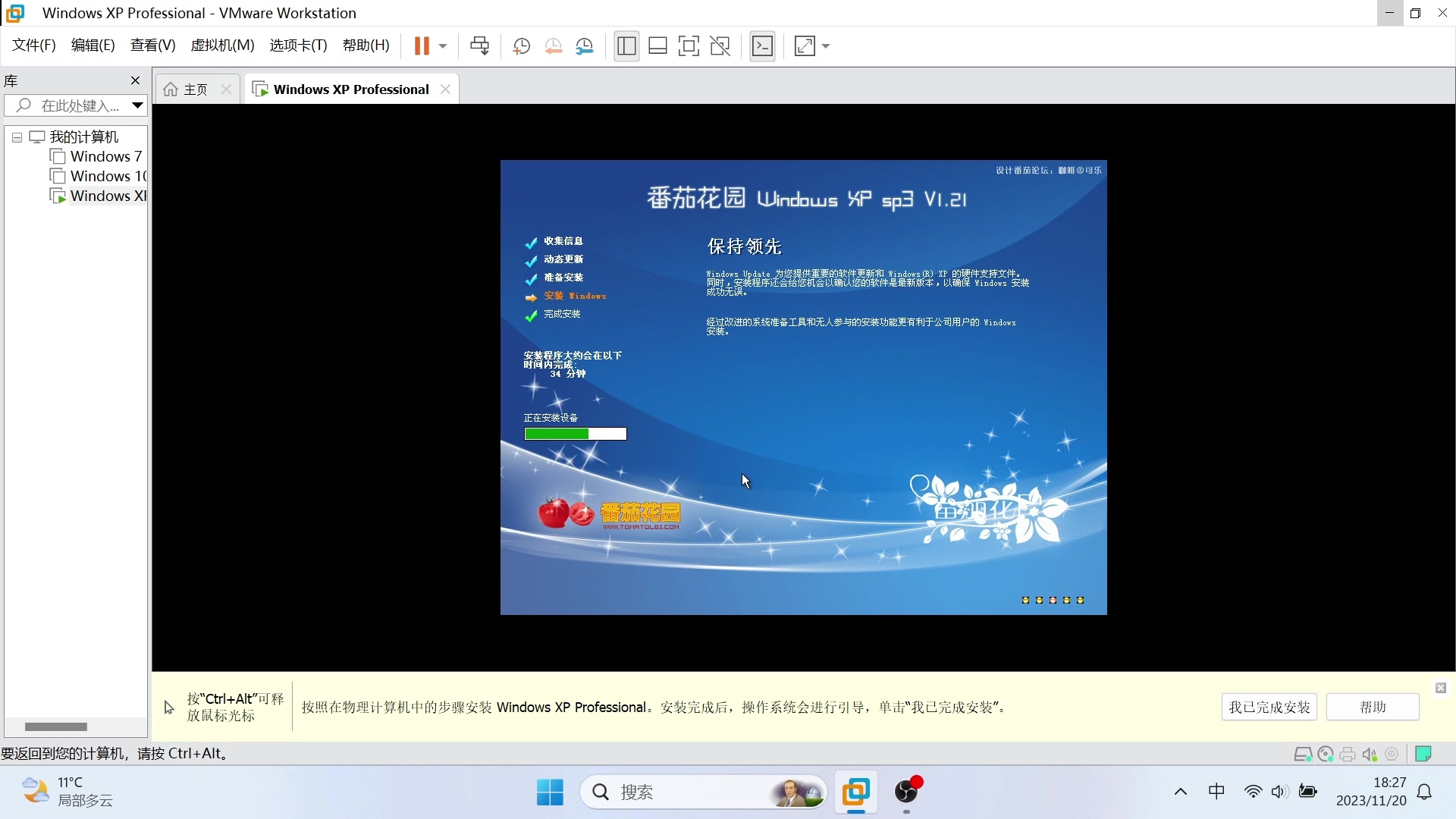Image resolution: width=1456 pixels, height=819 pixels.
Task: Click the VMware settings/preferences icon
Action: click(x=585, y=46)
